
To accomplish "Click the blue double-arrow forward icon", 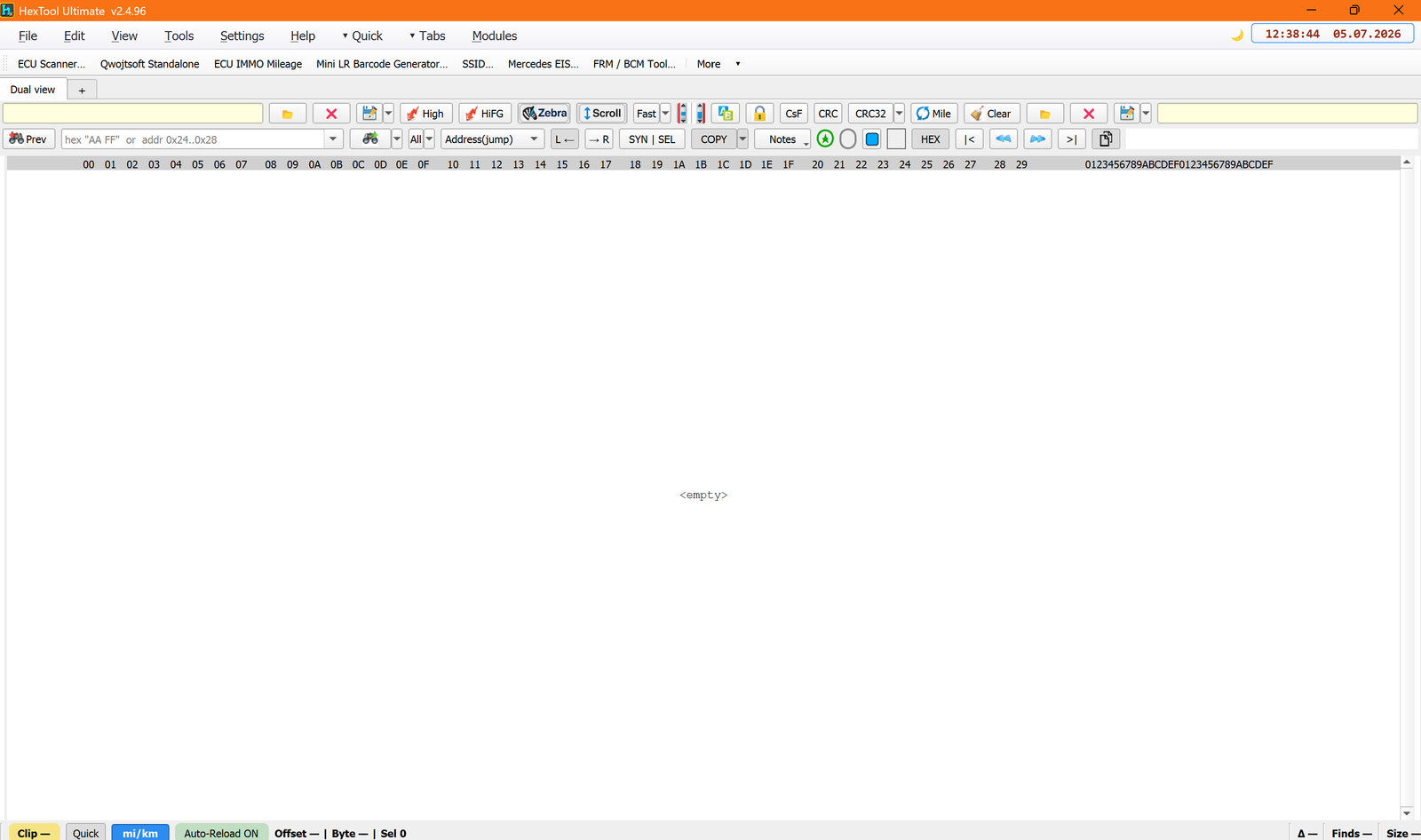I will (1037, 139).
